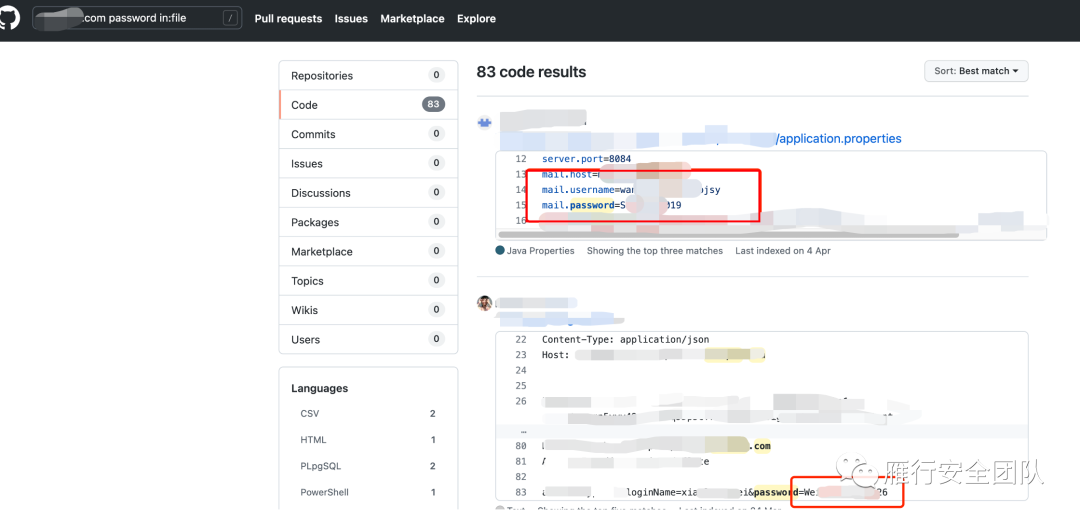Click the 83 count badge beside Code

coord(433,105)
